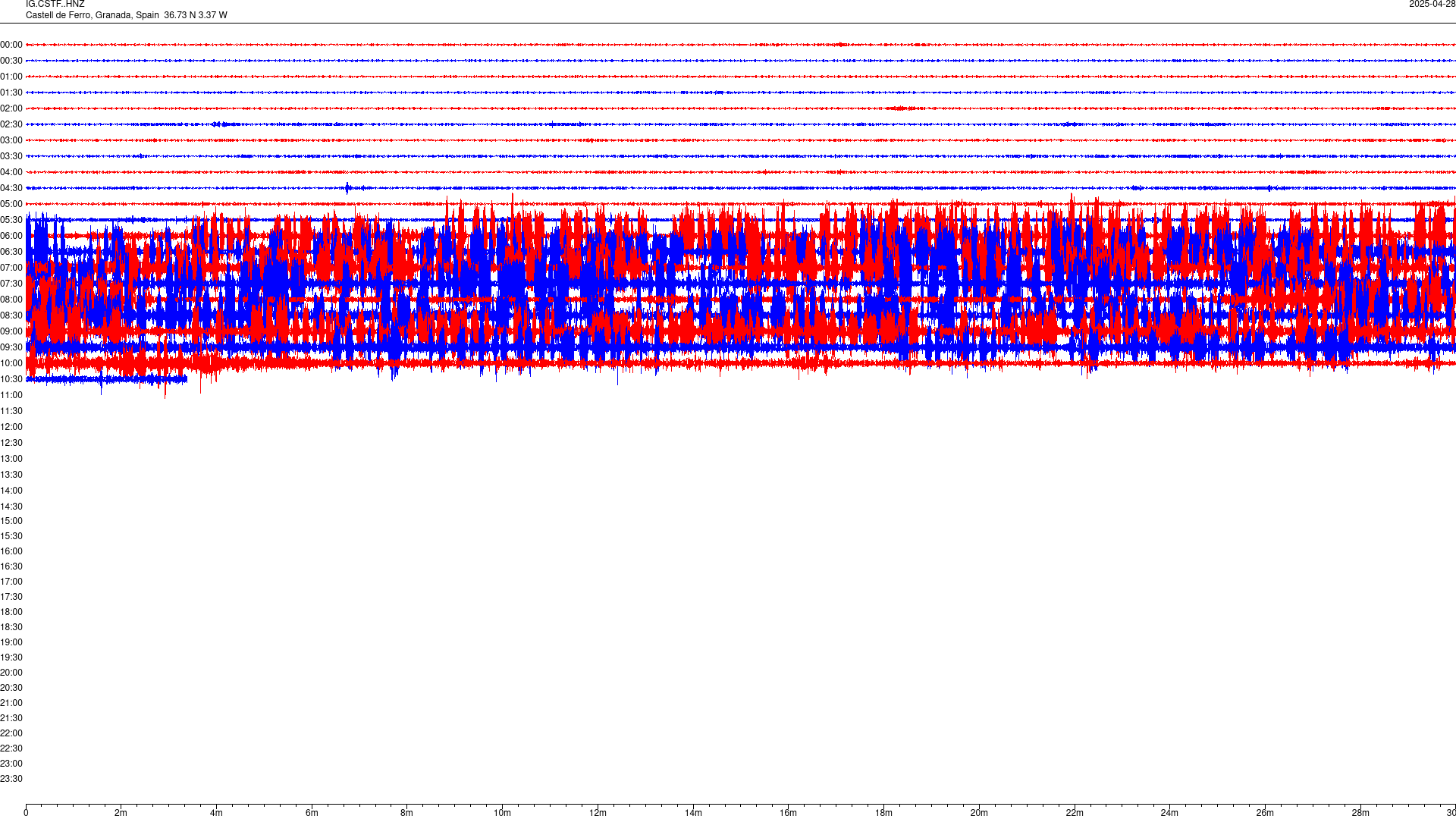This screenshot has height=819, width=1456.
Task: Click the 4m tick label on axis
Action: 216,813
